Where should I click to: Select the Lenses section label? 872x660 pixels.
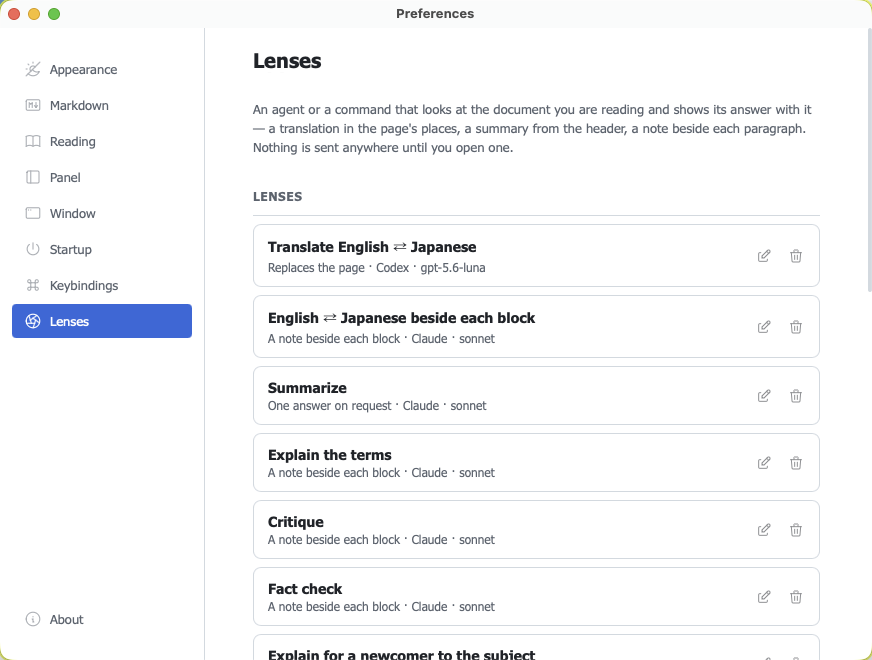(x=69, y=321)
